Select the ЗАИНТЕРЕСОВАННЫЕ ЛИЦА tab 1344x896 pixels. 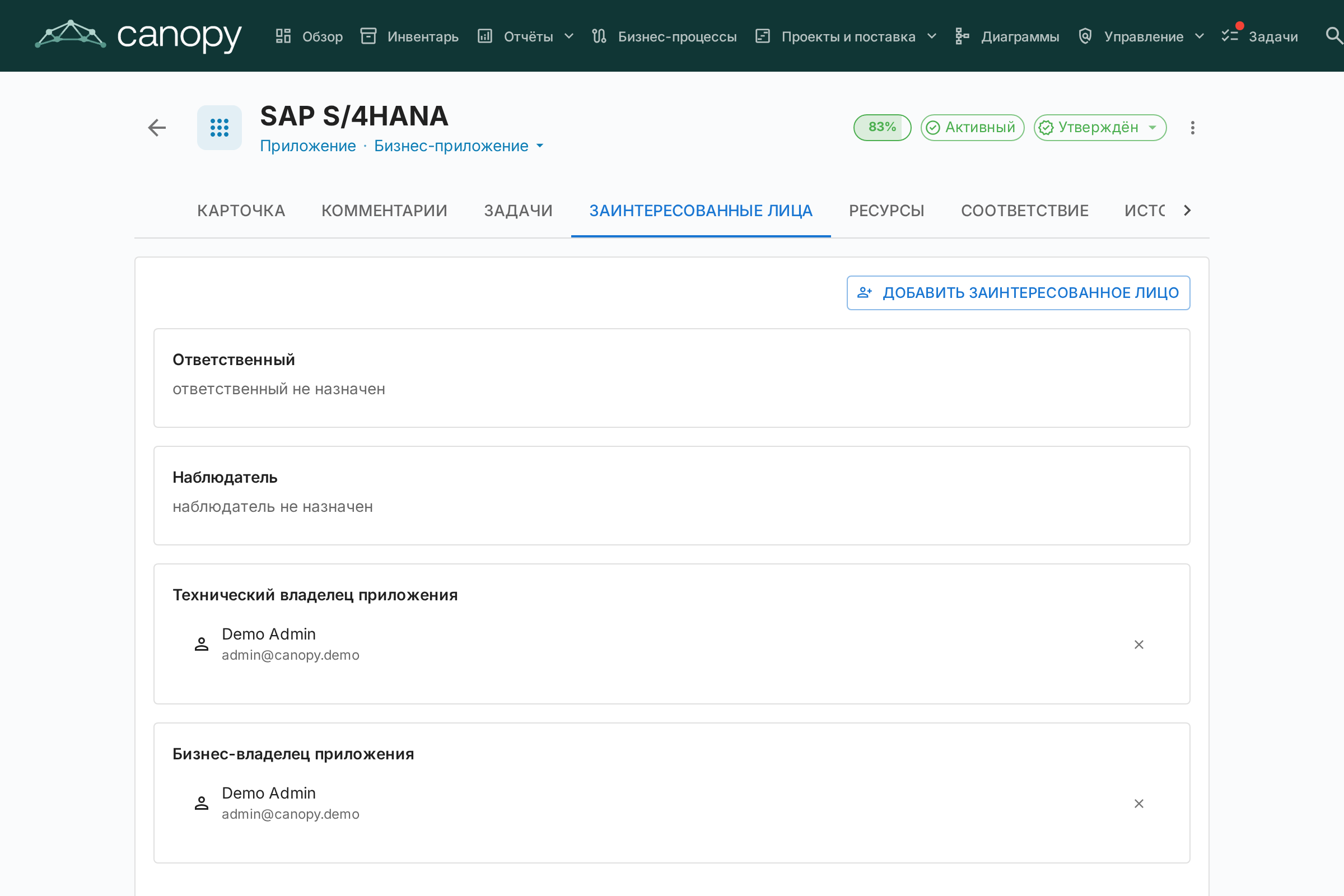701,211
